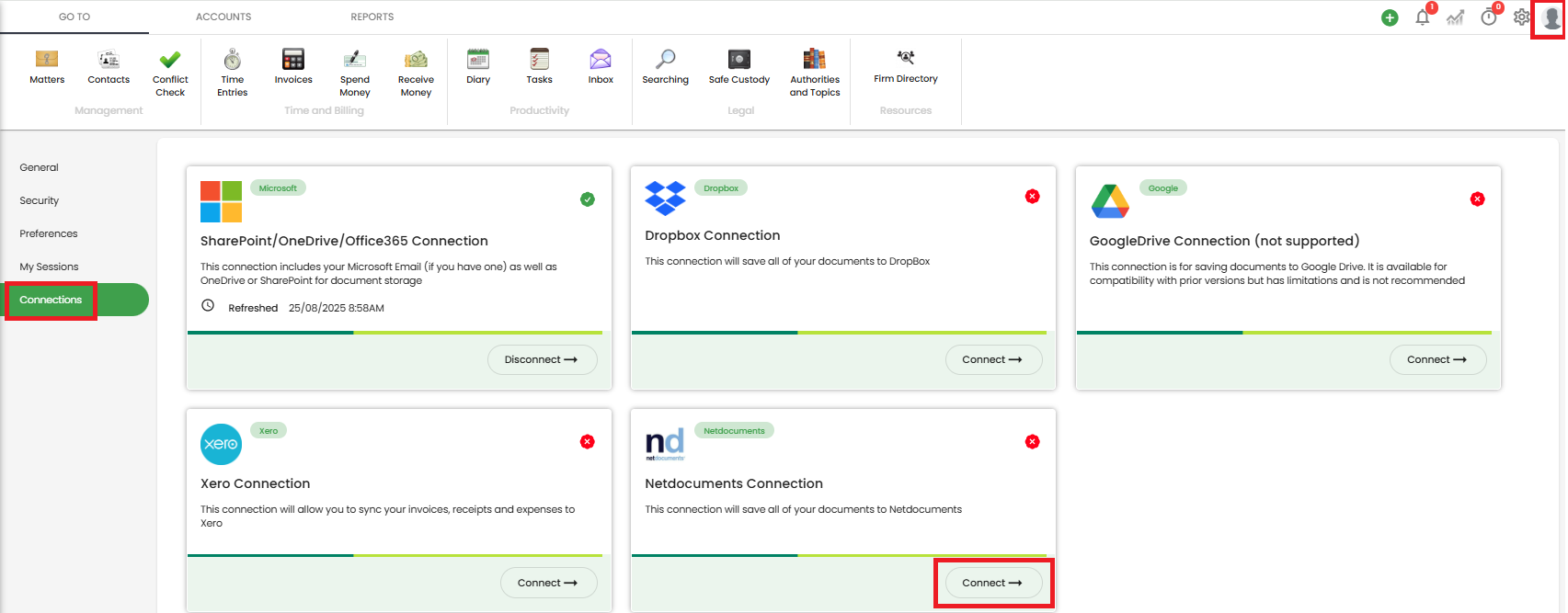Click the green plus add icon
This screenshot has height=613, width=1568.
tap(1390, 17)
